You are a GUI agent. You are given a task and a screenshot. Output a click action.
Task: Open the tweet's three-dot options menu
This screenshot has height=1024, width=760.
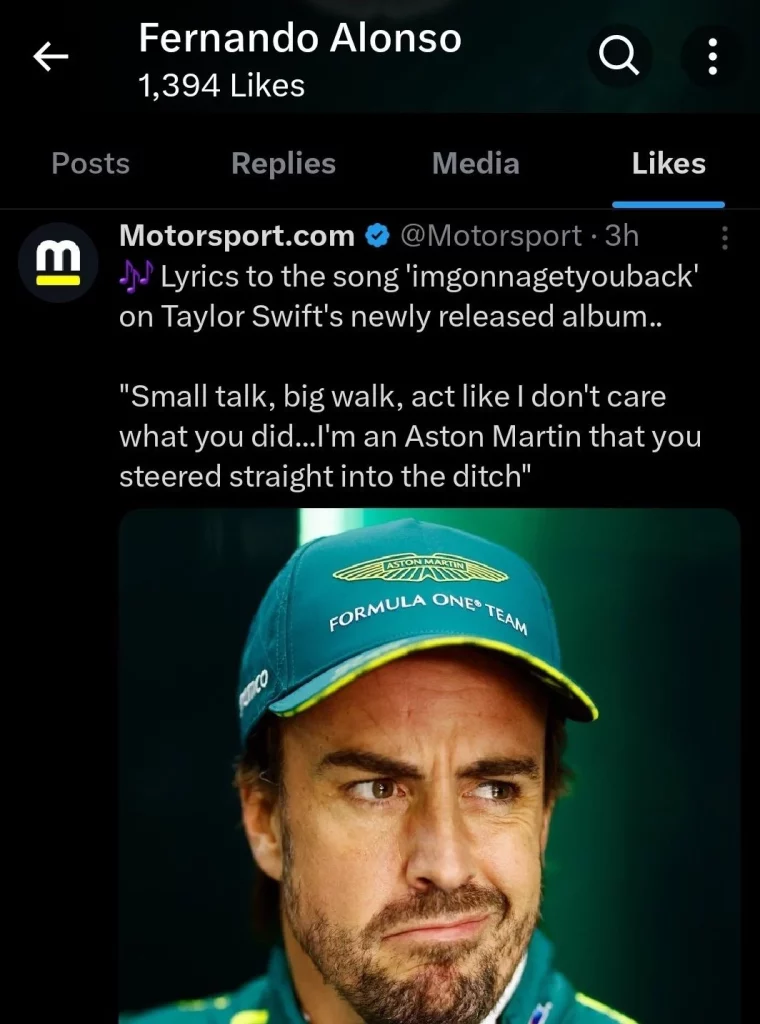[724, 238]
